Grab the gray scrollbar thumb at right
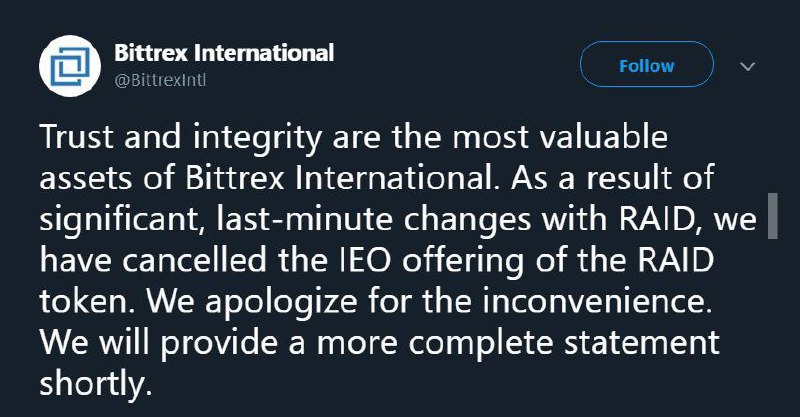Screen dimensions: 800x417 [772, 215]
